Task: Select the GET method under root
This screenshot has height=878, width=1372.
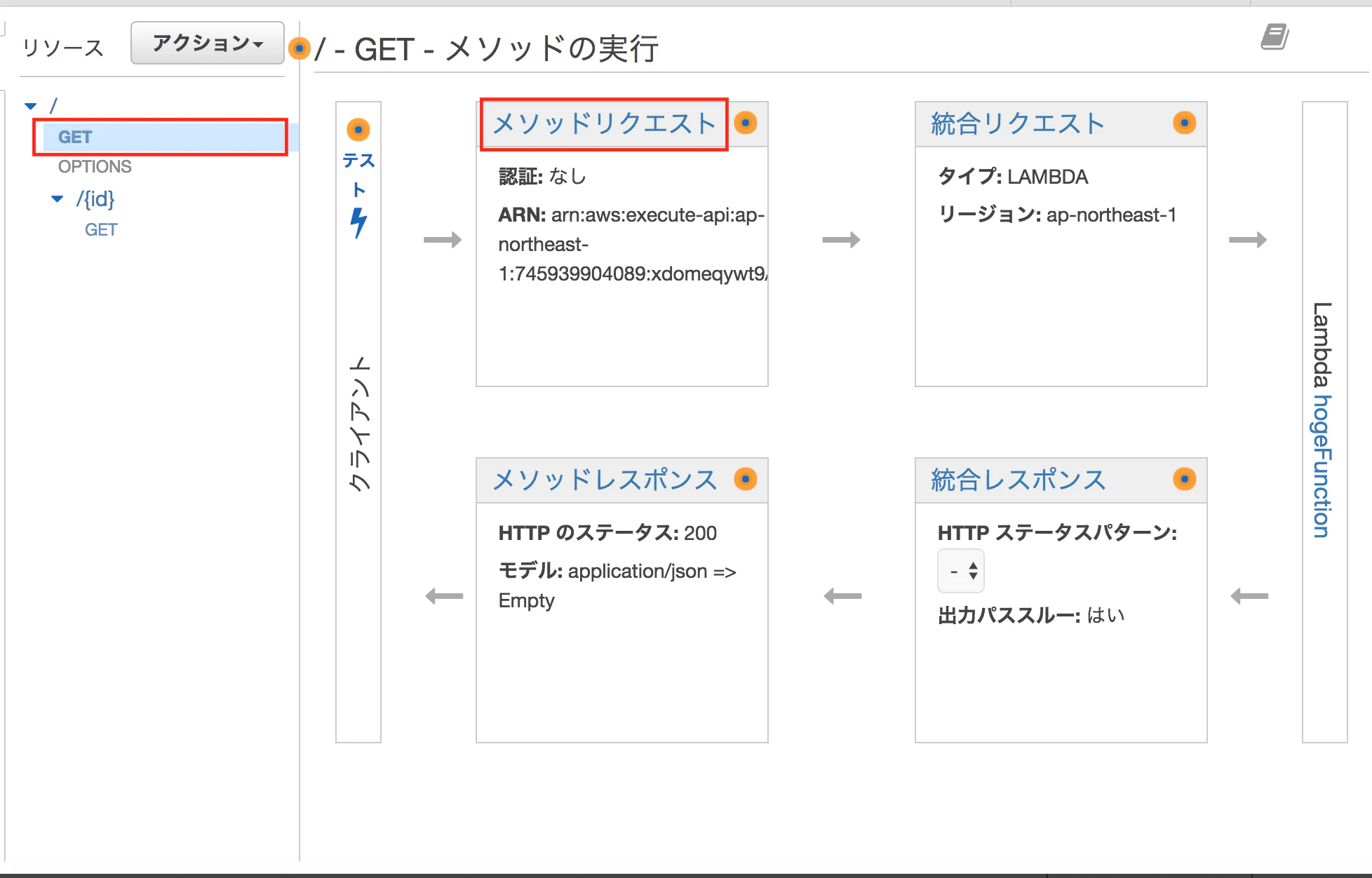Action: 75,137
